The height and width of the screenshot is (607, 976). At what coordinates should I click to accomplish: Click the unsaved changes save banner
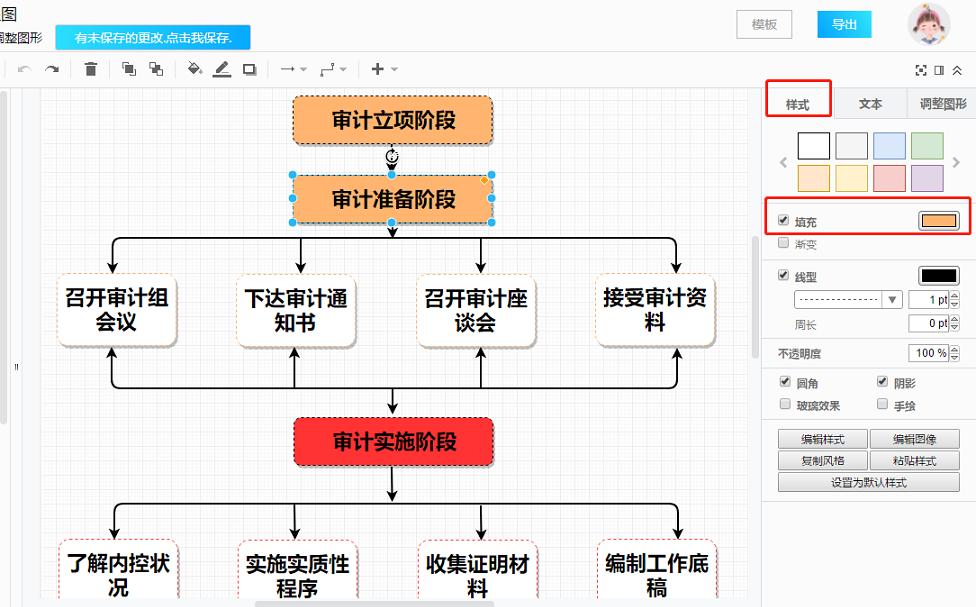pos(154,37)
